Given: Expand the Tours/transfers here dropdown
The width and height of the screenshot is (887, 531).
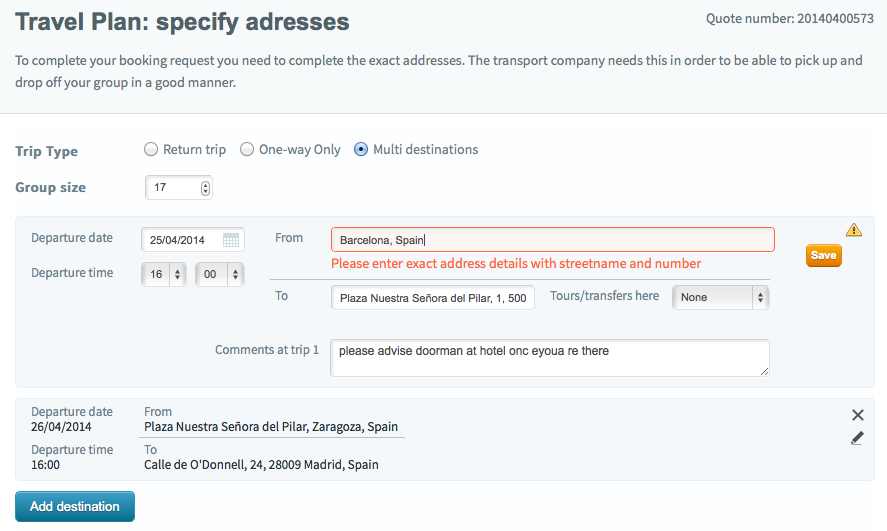Looking at the screenshot, I should click(720, 297).
